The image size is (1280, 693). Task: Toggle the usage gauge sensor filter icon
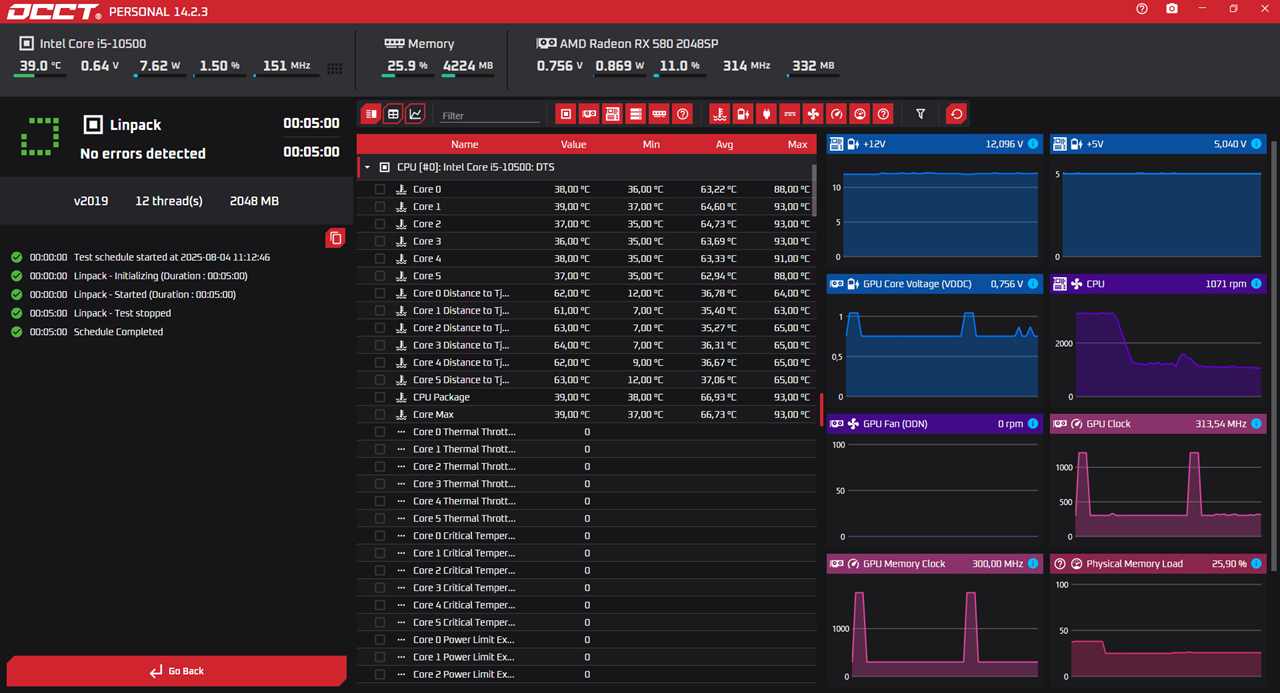click(x=860, y=114)
